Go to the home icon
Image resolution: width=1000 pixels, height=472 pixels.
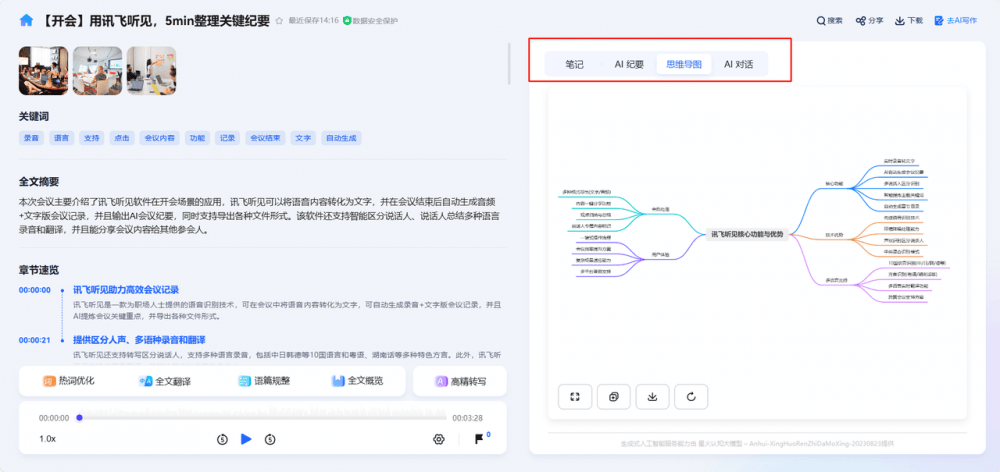(x=26, y=20)
